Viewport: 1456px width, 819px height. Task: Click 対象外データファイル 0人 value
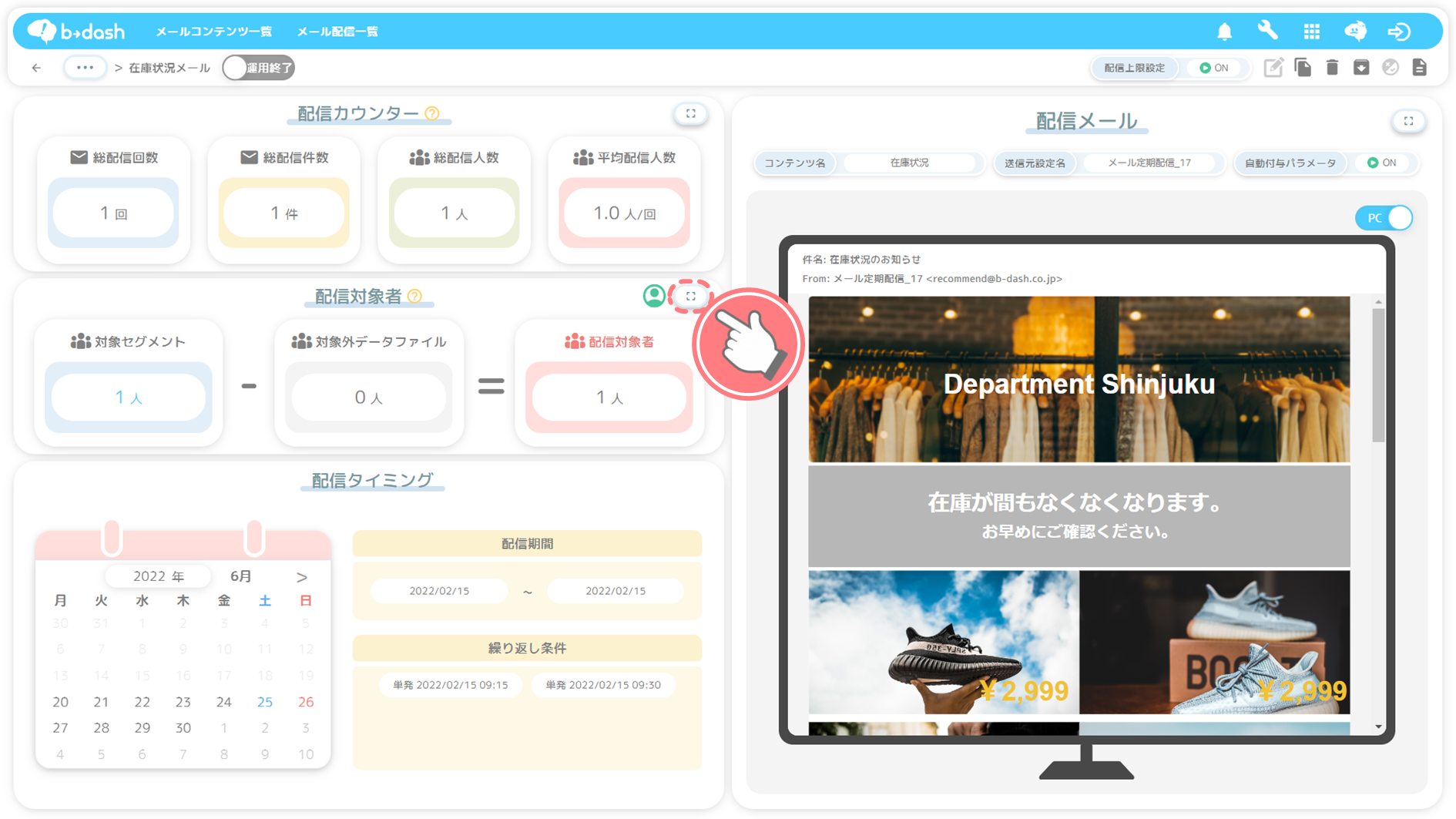tap(369, 398)
